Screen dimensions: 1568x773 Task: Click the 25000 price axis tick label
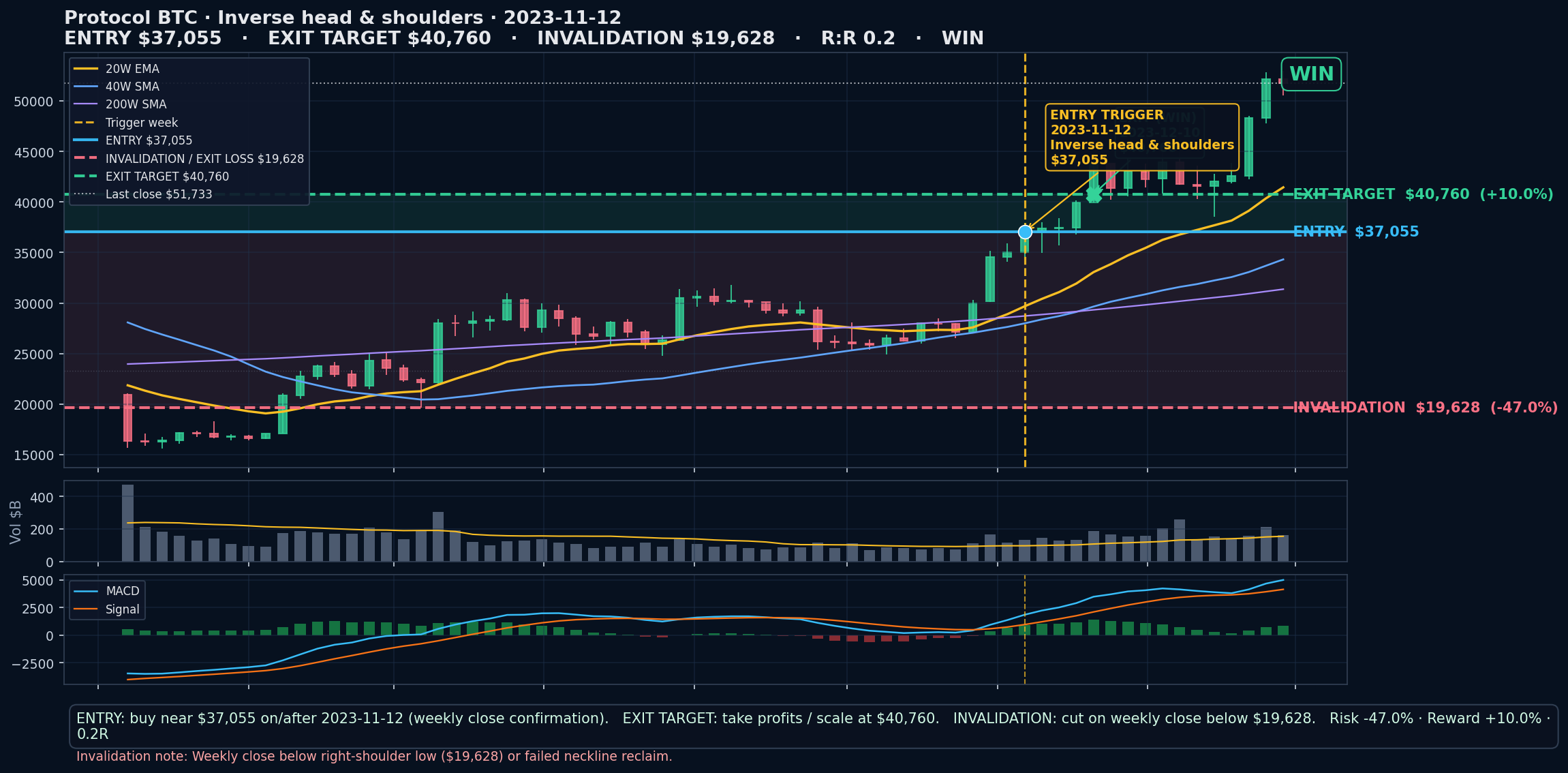coord(33,354)
